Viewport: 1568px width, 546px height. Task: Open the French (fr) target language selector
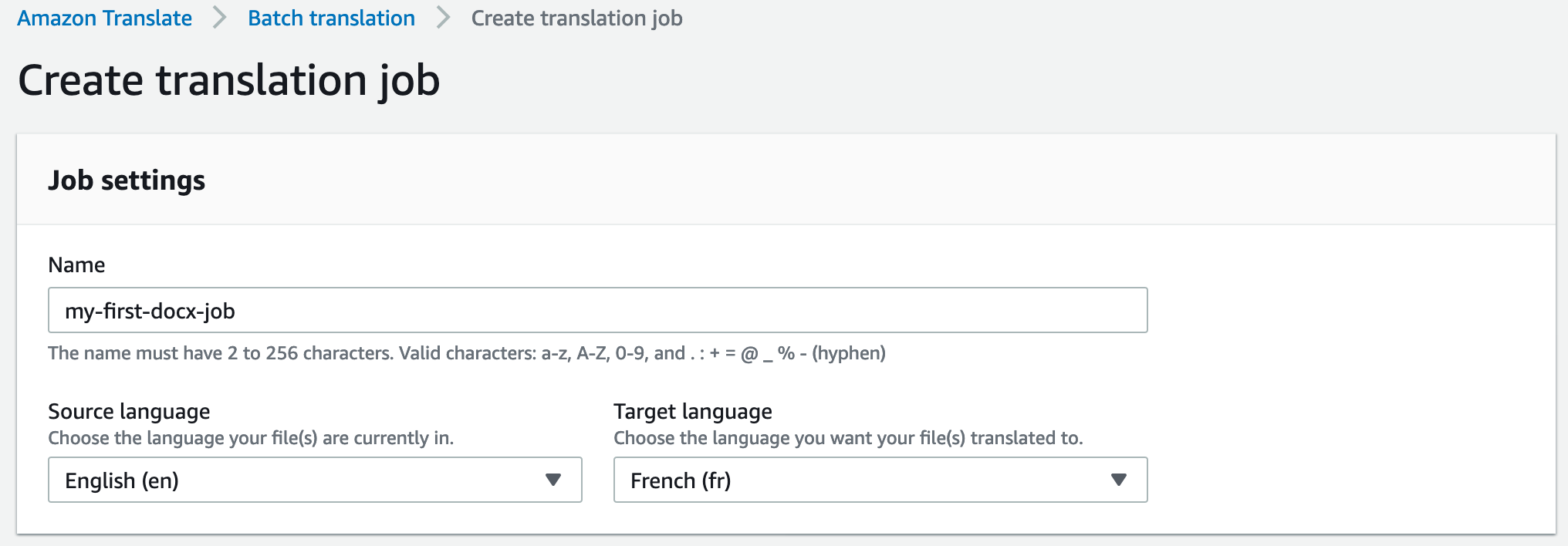pyautogui.click(x=880, y=480)
